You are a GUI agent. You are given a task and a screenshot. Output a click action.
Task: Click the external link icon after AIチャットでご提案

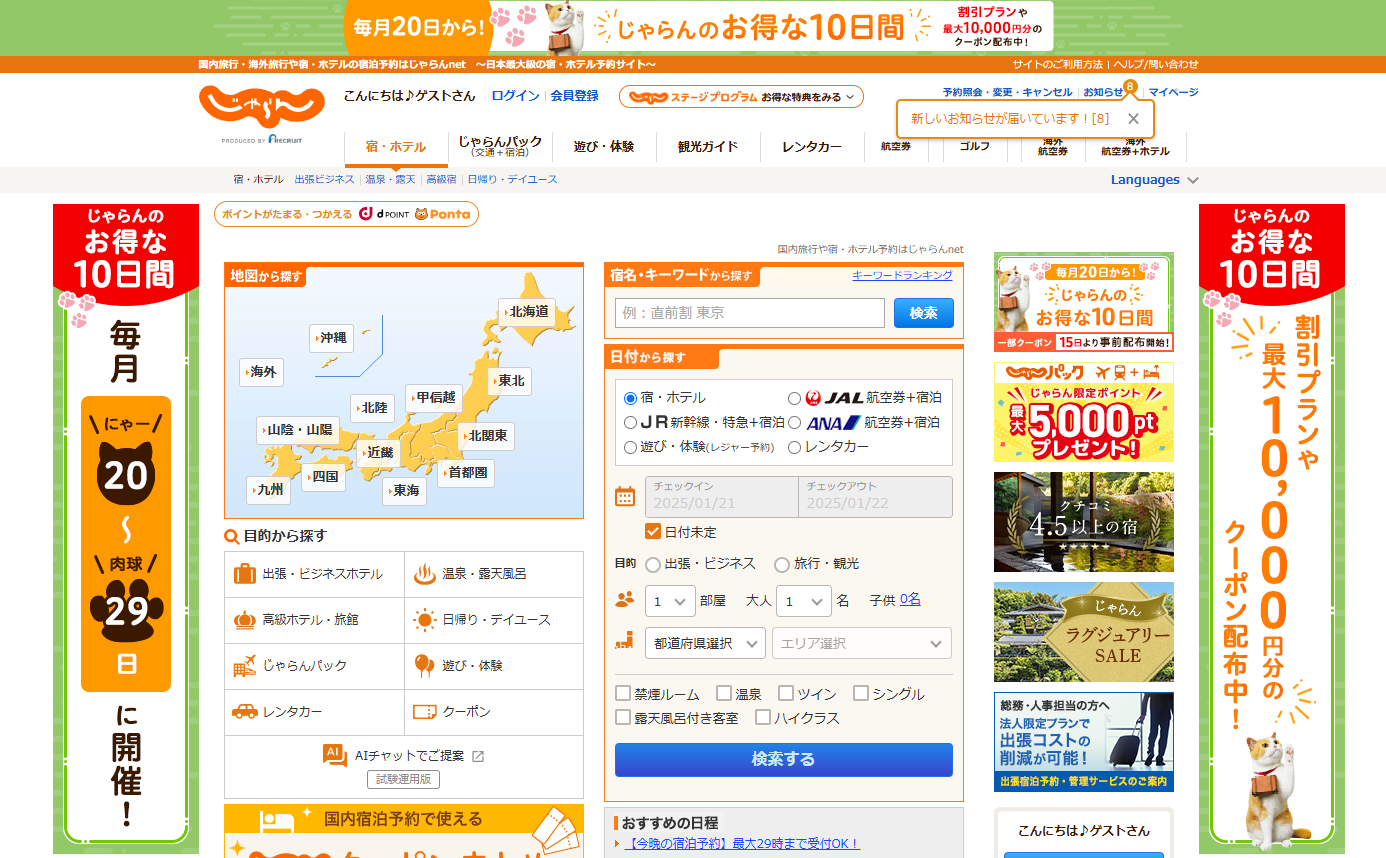[x=478, y=756]
